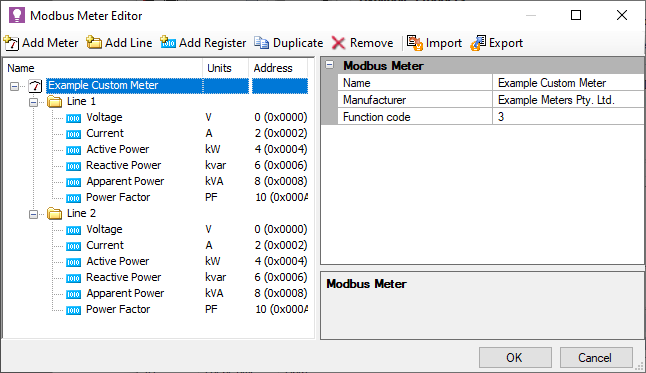Click the Manufacturer property label
This screenshot has width=646, height=373.
(374, 100)
